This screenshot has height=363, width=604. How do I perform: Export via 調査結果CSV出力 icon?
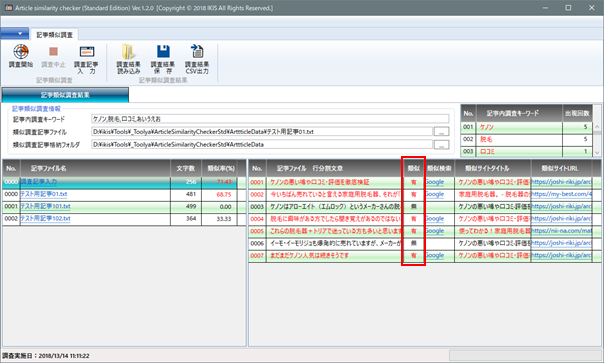(197, 59)
